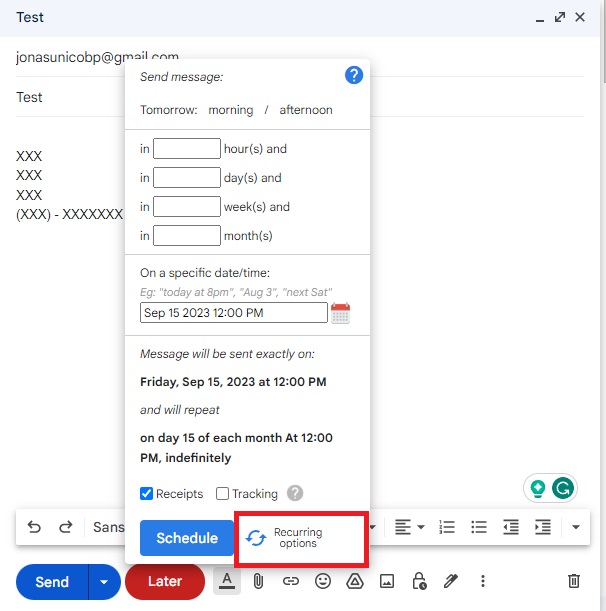Open the text alignment dropdown
This screenshot has width=606, height=611.
coord(409,527)
